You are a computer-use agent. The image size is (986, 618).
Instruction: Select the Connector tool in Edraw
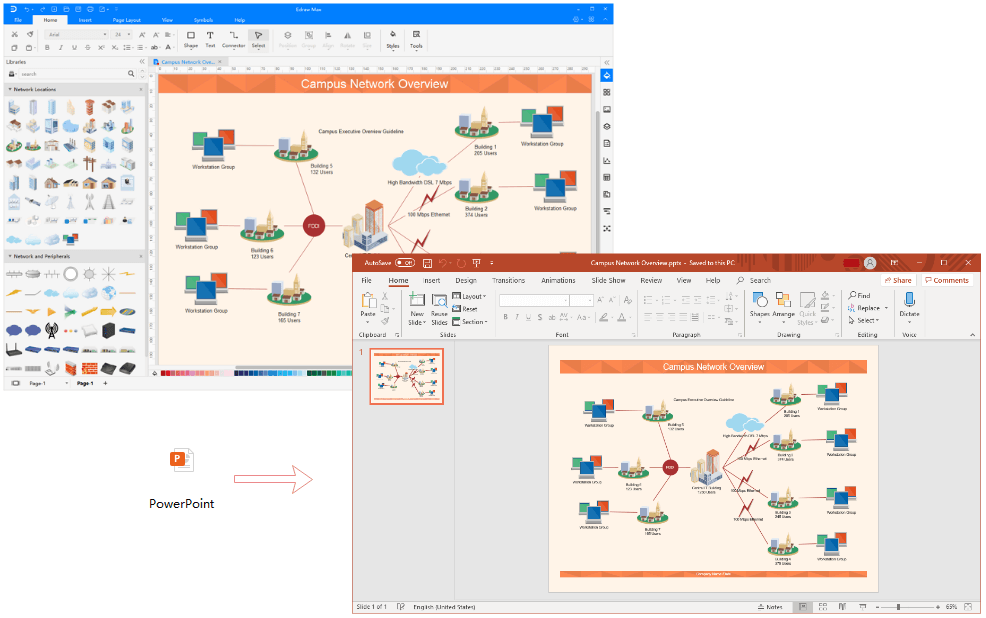pyautogui.click(x=234, y=38)
